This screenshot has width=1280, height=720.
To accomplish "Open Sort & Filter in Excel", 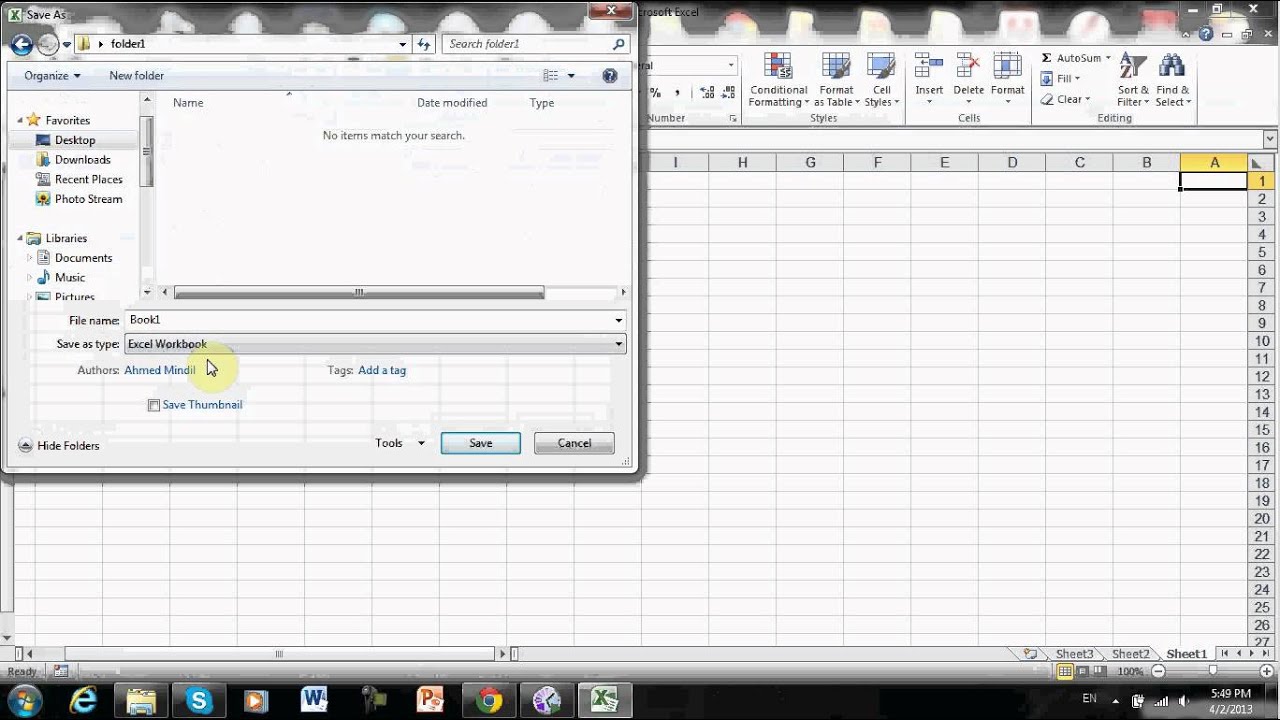I will pyautogui.click(x=1133, y=80).
